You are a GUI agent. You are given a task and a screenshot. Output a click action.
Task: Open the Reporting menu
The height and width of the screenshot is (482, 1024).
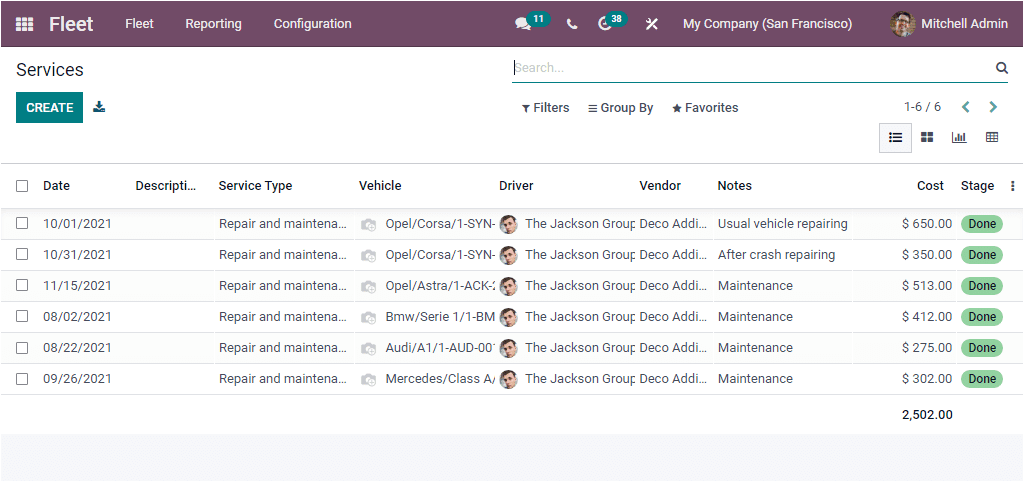[x=214, y=24]
